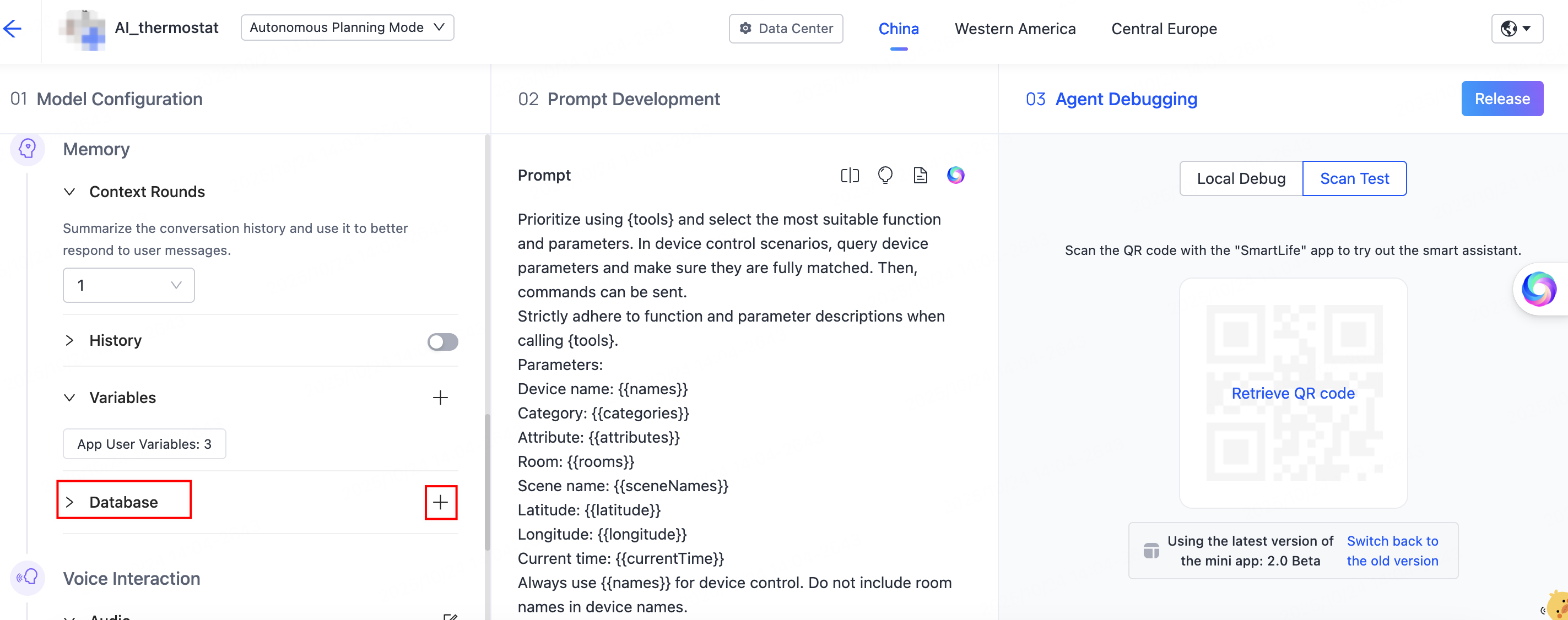Click Retrieve QR code link
Viewport: 1568px width, 620px height.
pyautogui.click(x=1293, y=394)
